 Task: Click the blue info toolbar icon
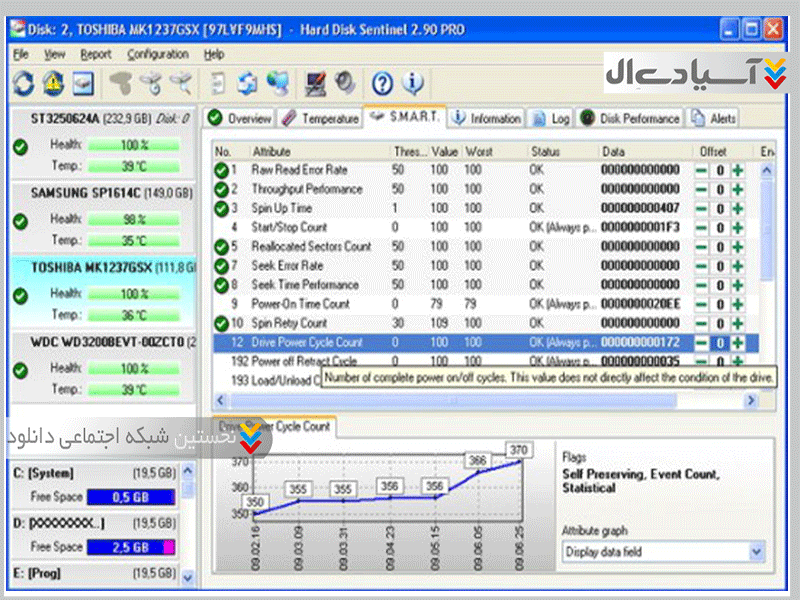pos(412,82)
